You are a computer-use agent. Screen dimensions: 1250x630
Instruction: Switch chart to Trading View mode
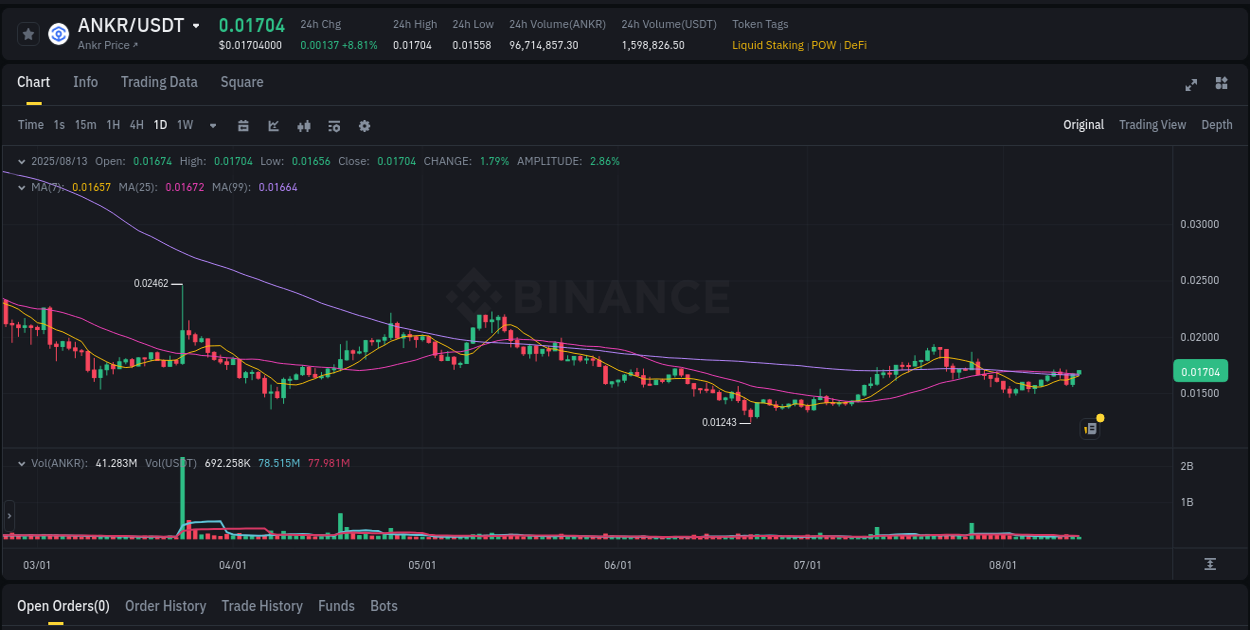(1152, 125)
